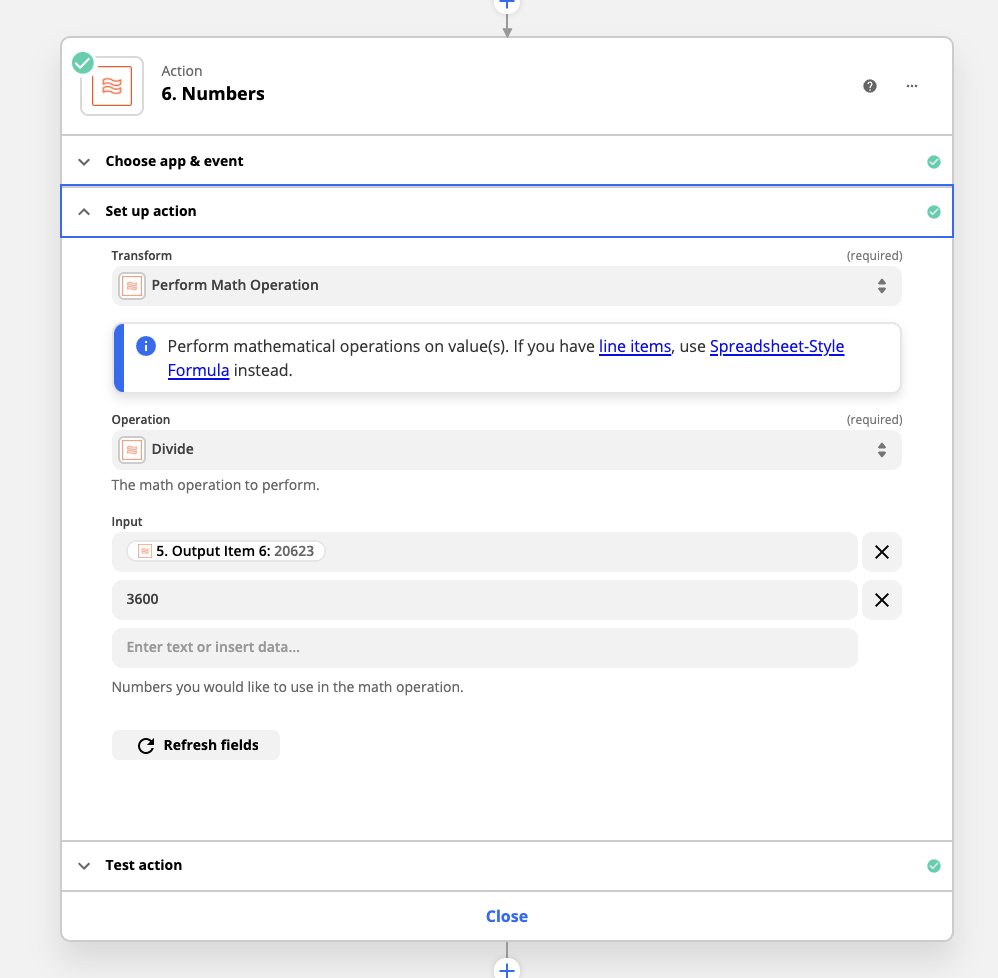Open the Transform dropdown showing Perform Math Operation
Screen dimensions: 998x978
click(507, 286)
